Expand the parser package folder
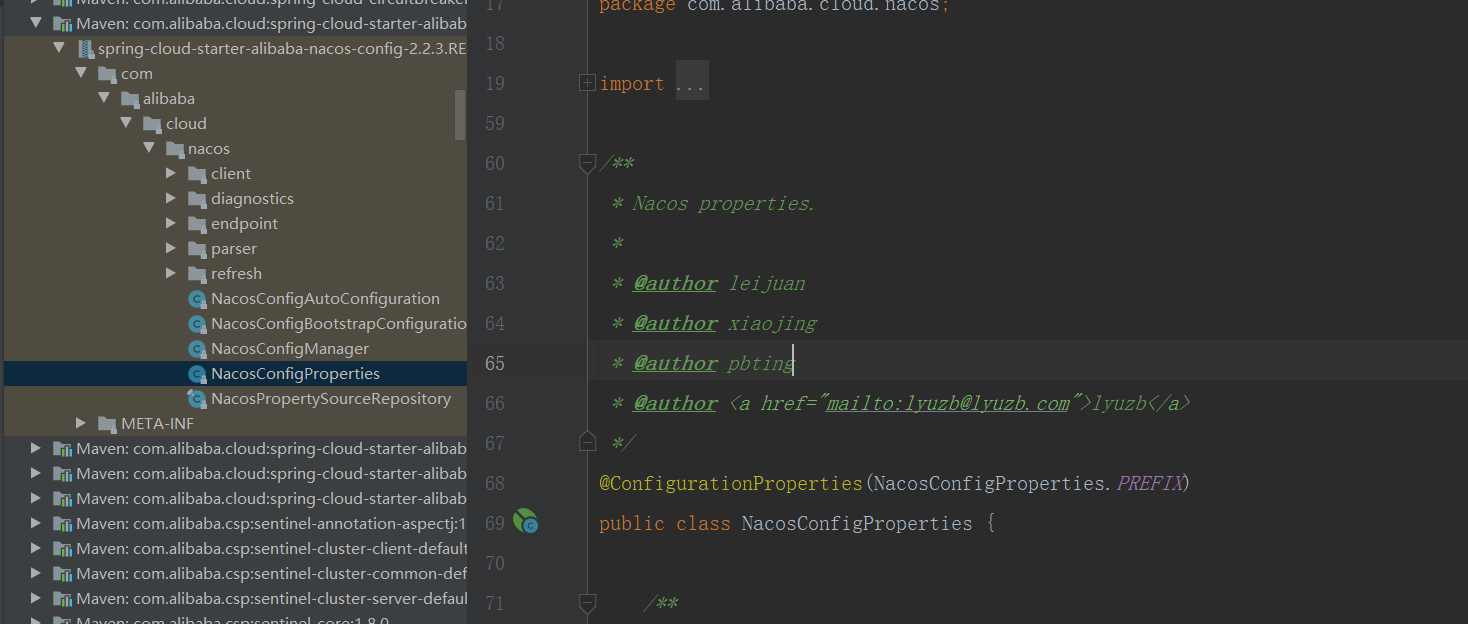Image resolution: width=1468 pixels, height=624 pixels. 172,249
